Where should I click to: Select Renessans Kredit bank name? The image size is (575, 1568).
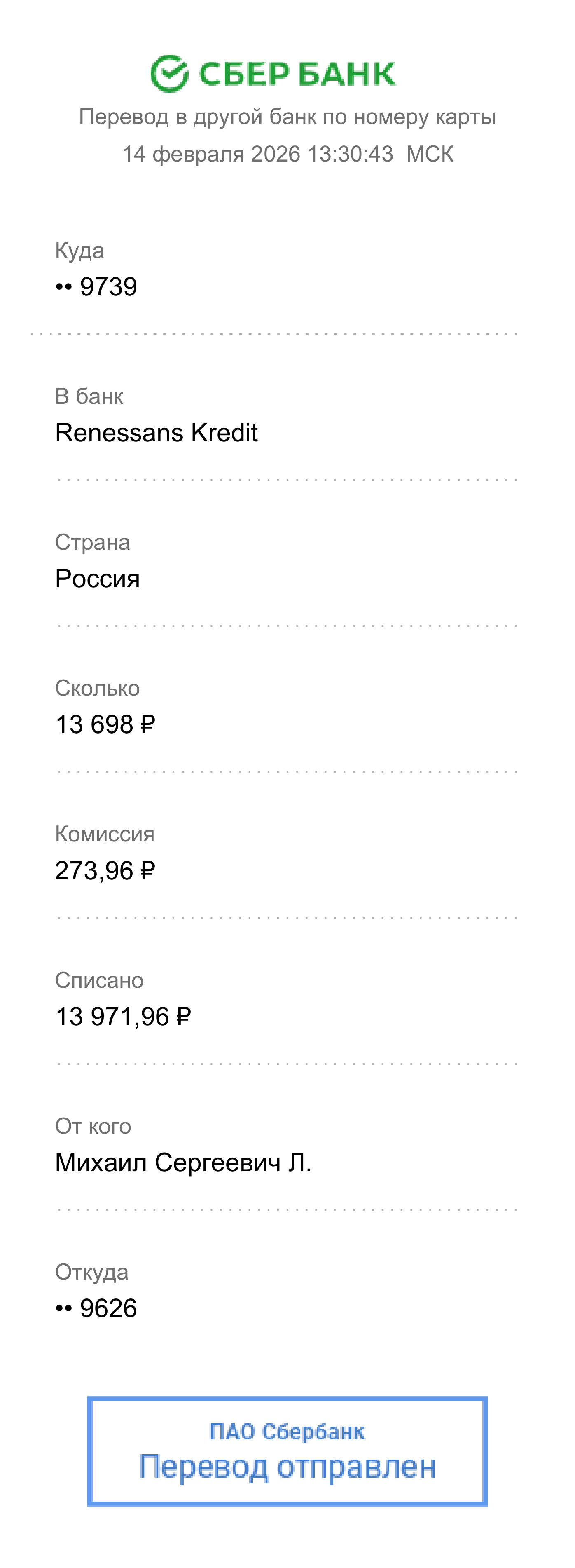click(157, 433)
